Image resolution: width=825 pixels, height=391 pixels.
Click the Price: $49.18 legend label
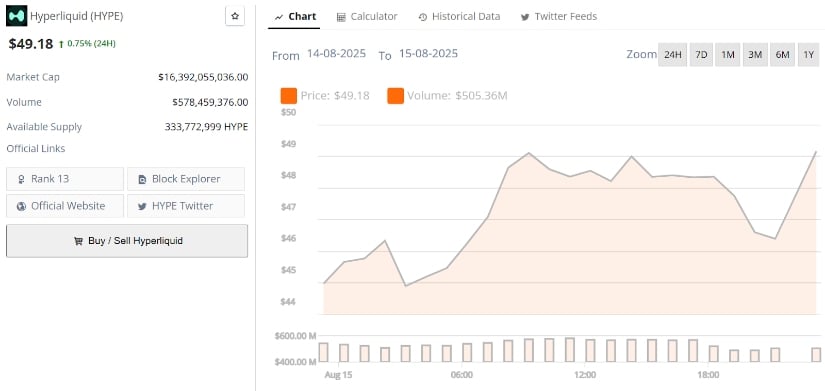335,96
